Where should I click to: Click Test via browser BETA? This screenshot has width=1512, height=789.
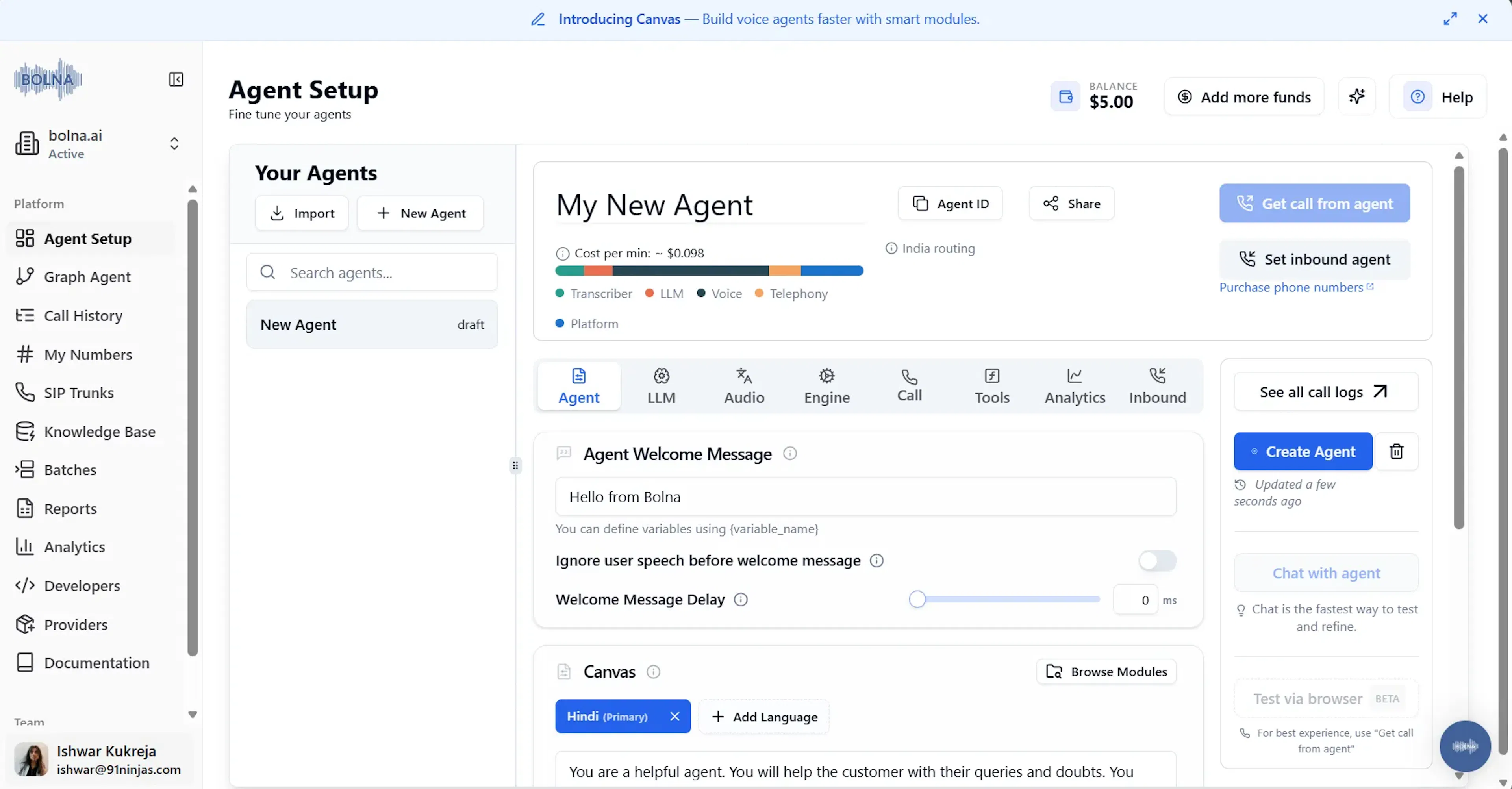click(x=1326, y=698)
